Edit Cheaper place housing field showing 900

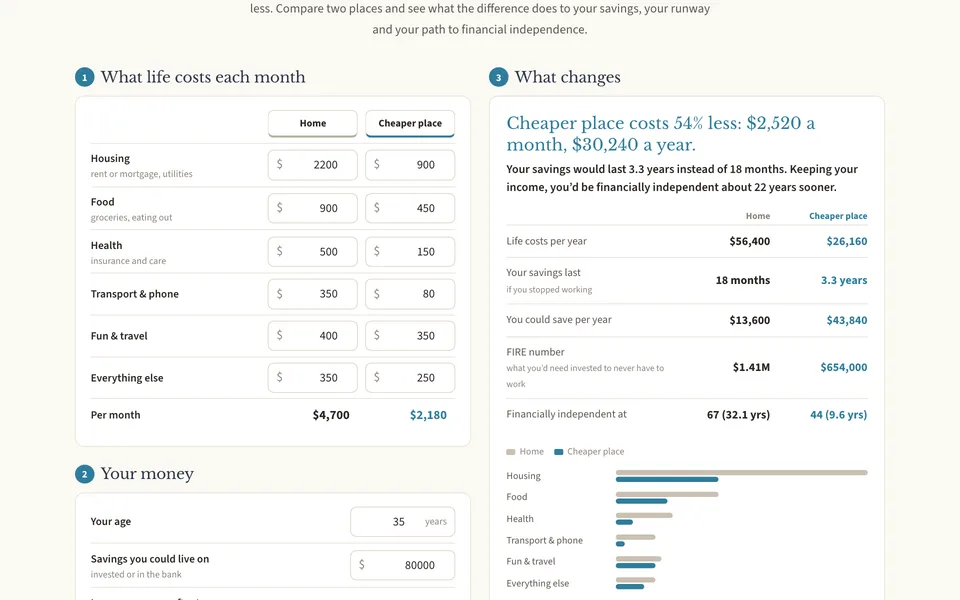click(410, 165)
